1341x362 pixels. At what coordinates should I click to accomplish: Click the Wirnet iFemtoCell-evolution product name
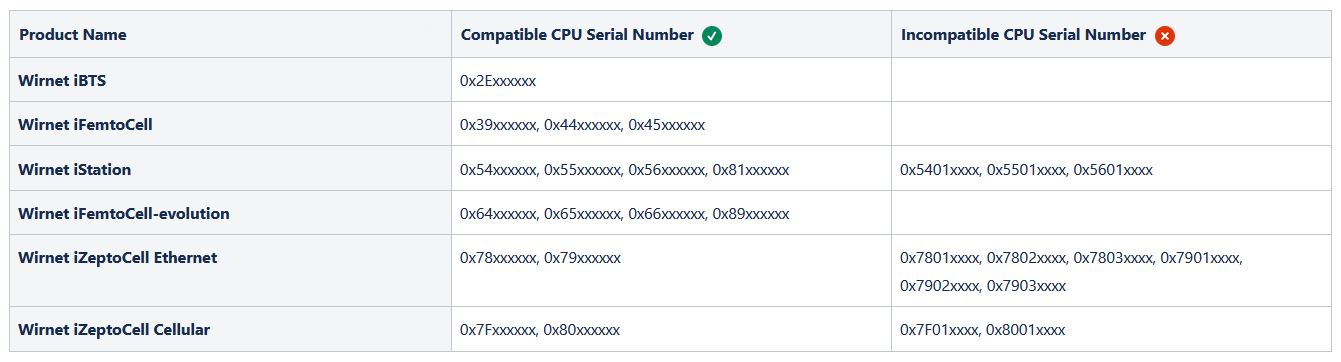coord(124,214)
